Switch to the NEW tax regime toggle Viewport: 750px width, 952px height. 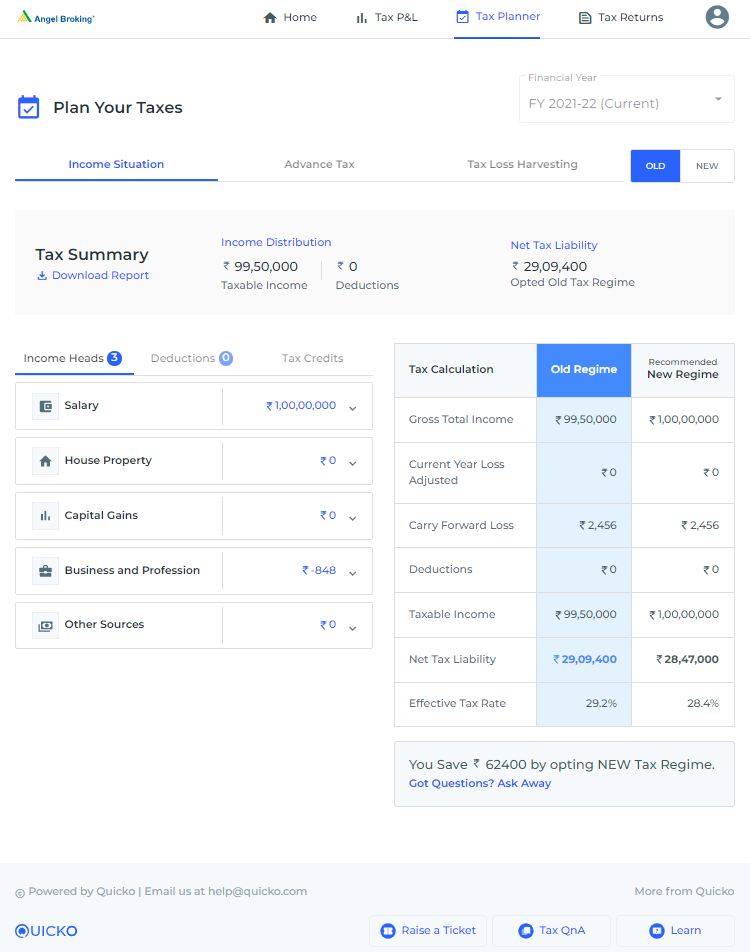tap(707, 166)
